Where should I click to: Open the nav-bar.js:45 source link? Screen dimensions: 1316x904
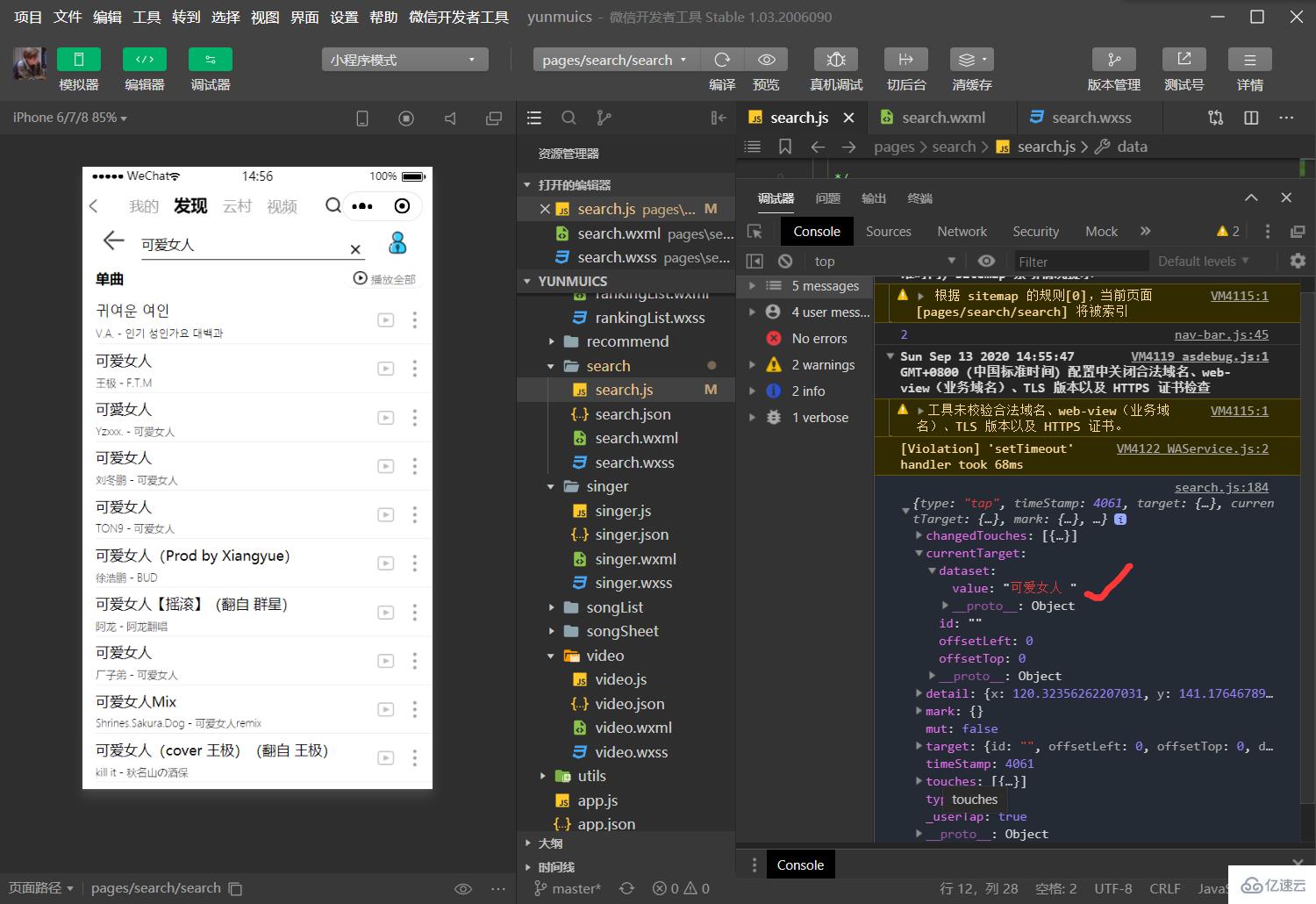[x=1221, y=334]
